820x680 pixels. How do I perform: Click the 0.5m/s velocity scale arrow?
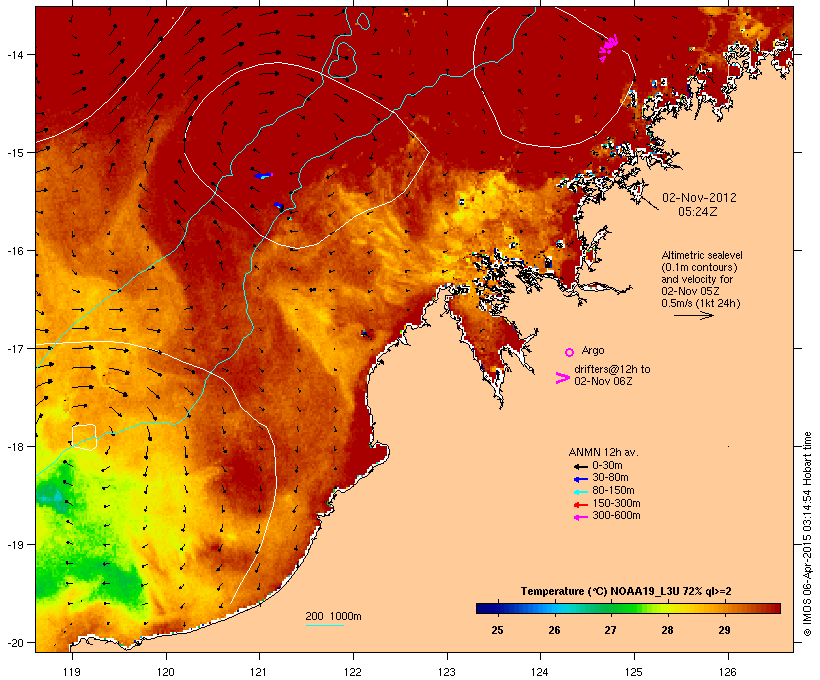[693, 315]
